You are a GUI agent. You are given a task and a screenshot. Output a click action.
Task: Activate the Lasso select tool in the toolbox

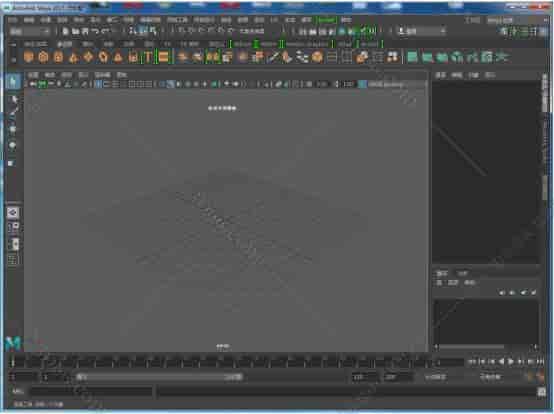[x=13, y=99]
